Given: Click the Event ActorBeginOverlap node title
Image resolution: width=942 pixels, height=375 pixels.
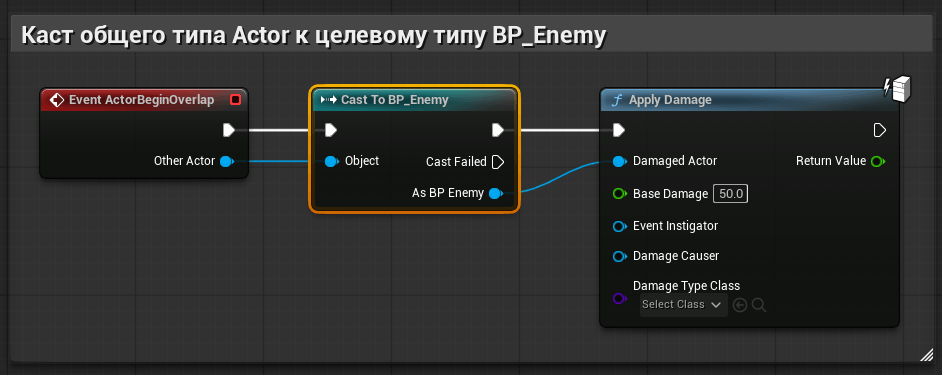Looking at the screenshot, I should [141, 100].
